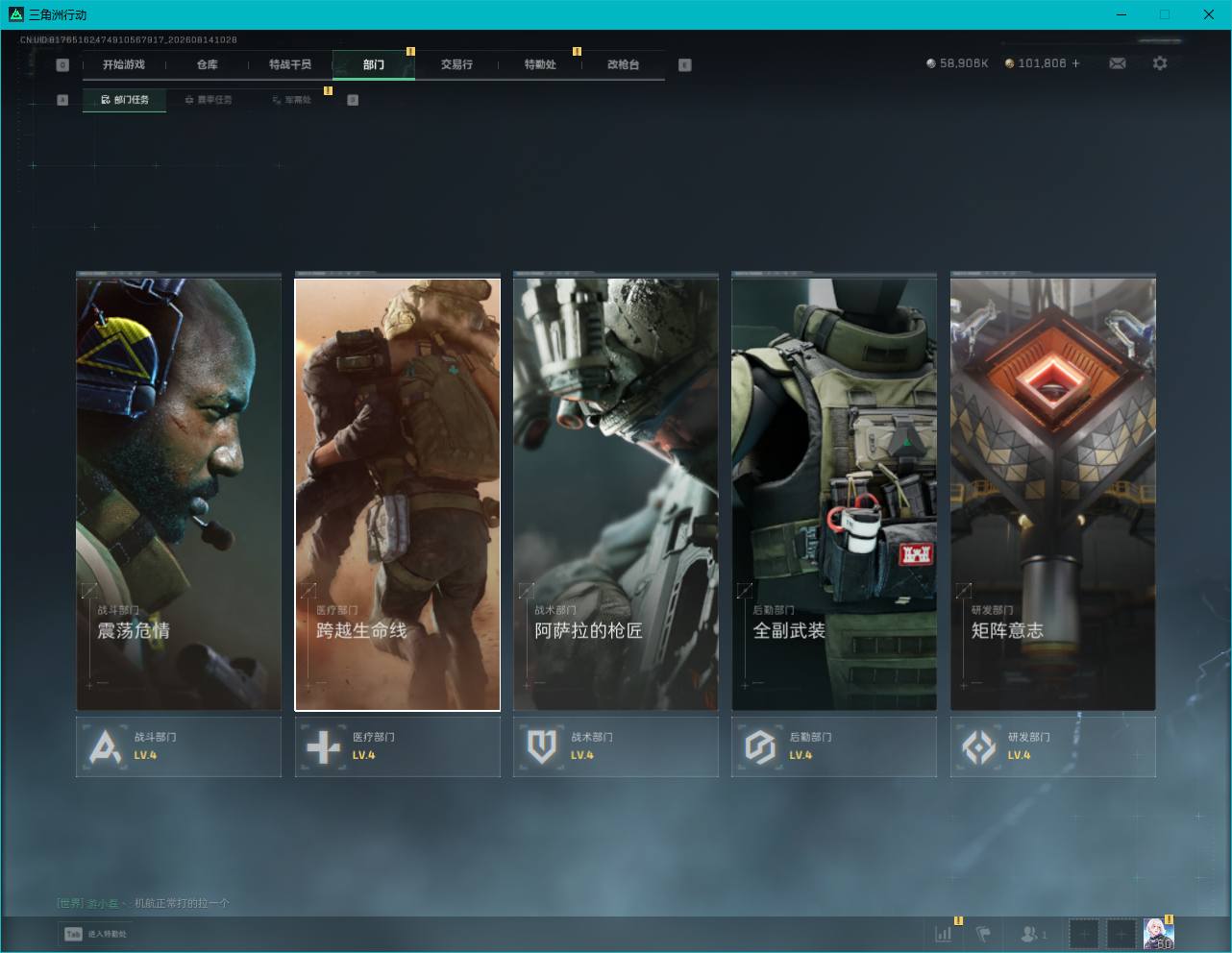This screenshot has width=1232, height=953.
Task: Open the greyed middle sub-tab beside 部门任务
Action: click(x=209, y=100)
